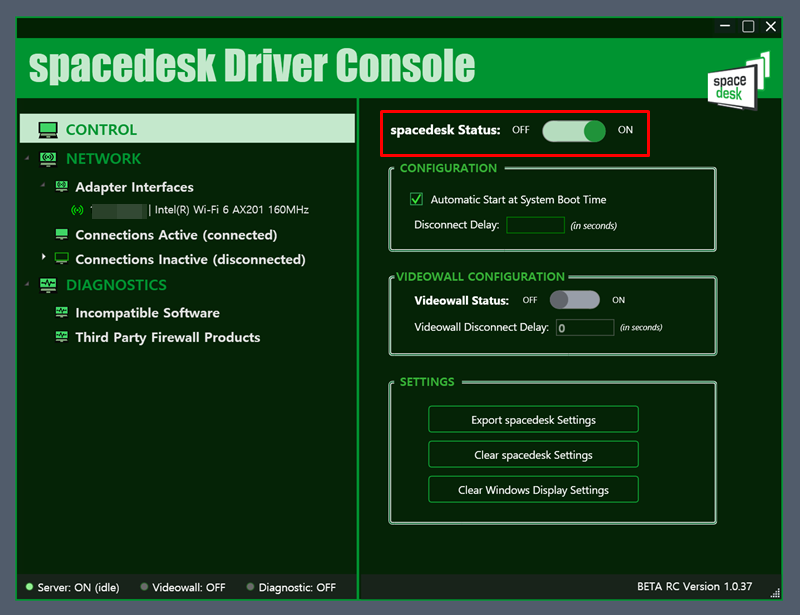Collapse the DIAGNOSTICS tree section
This screenshot has width=800, height=615.
(27, 284)
